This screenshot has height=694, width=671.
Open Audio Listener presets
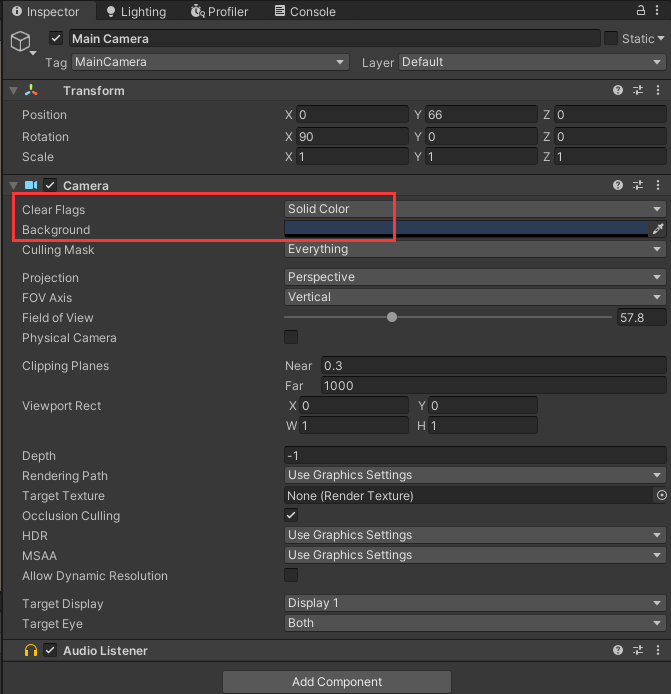(638, 650)
